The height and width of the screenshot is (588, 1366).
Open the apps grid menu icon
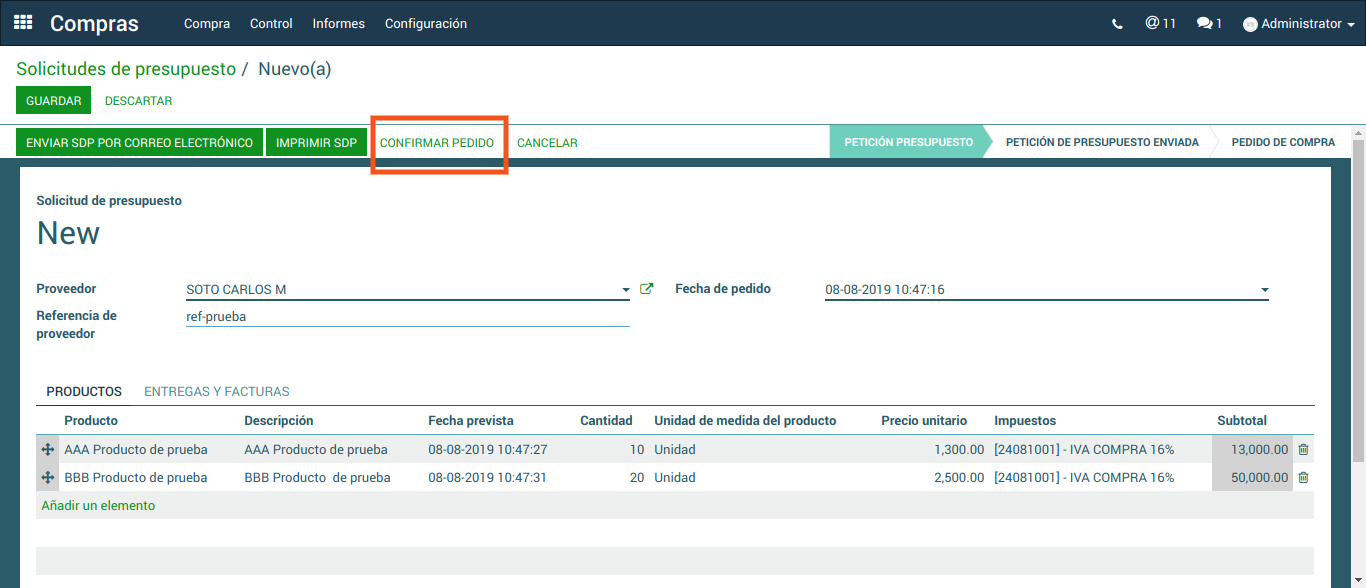(22, 23)
